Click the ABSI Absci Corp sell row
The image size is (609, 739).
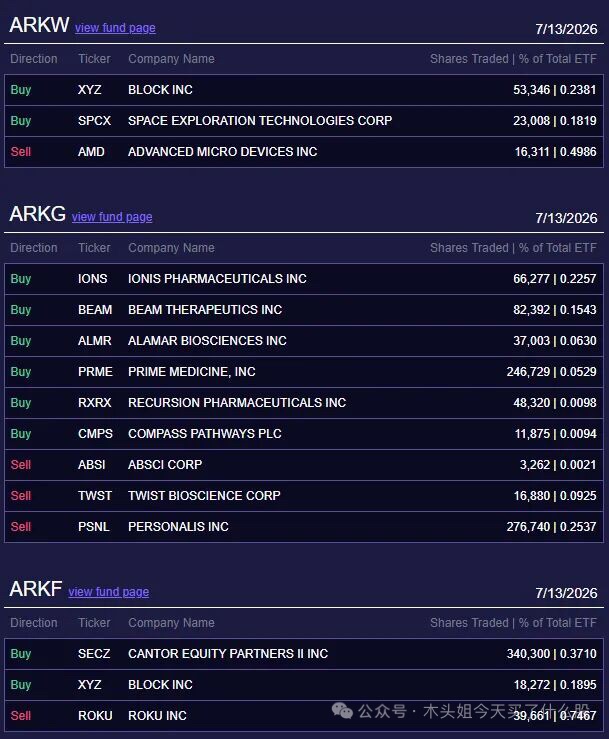[304, 465]
